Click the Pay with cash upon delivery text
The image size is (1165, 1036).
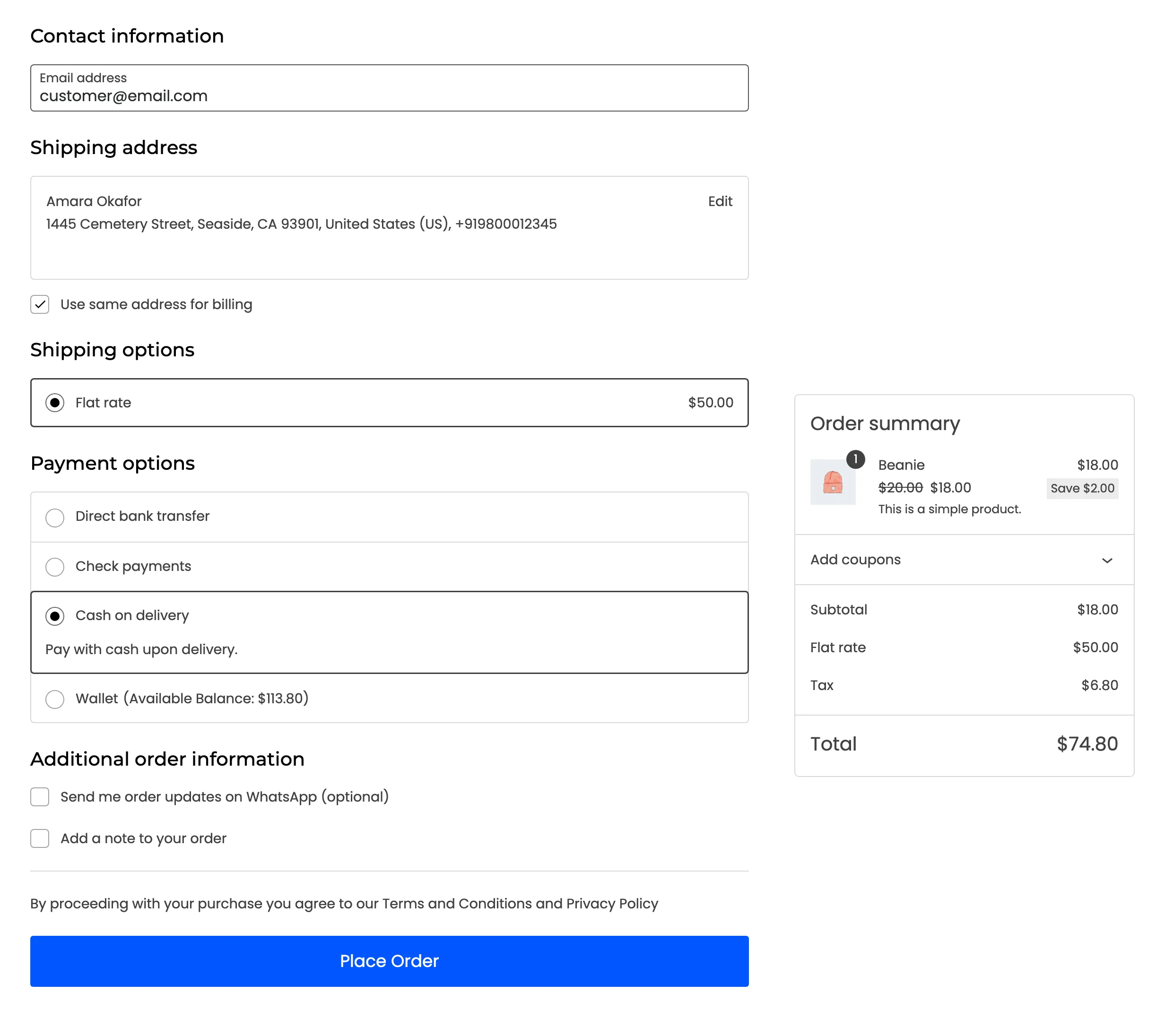[141, 650]
